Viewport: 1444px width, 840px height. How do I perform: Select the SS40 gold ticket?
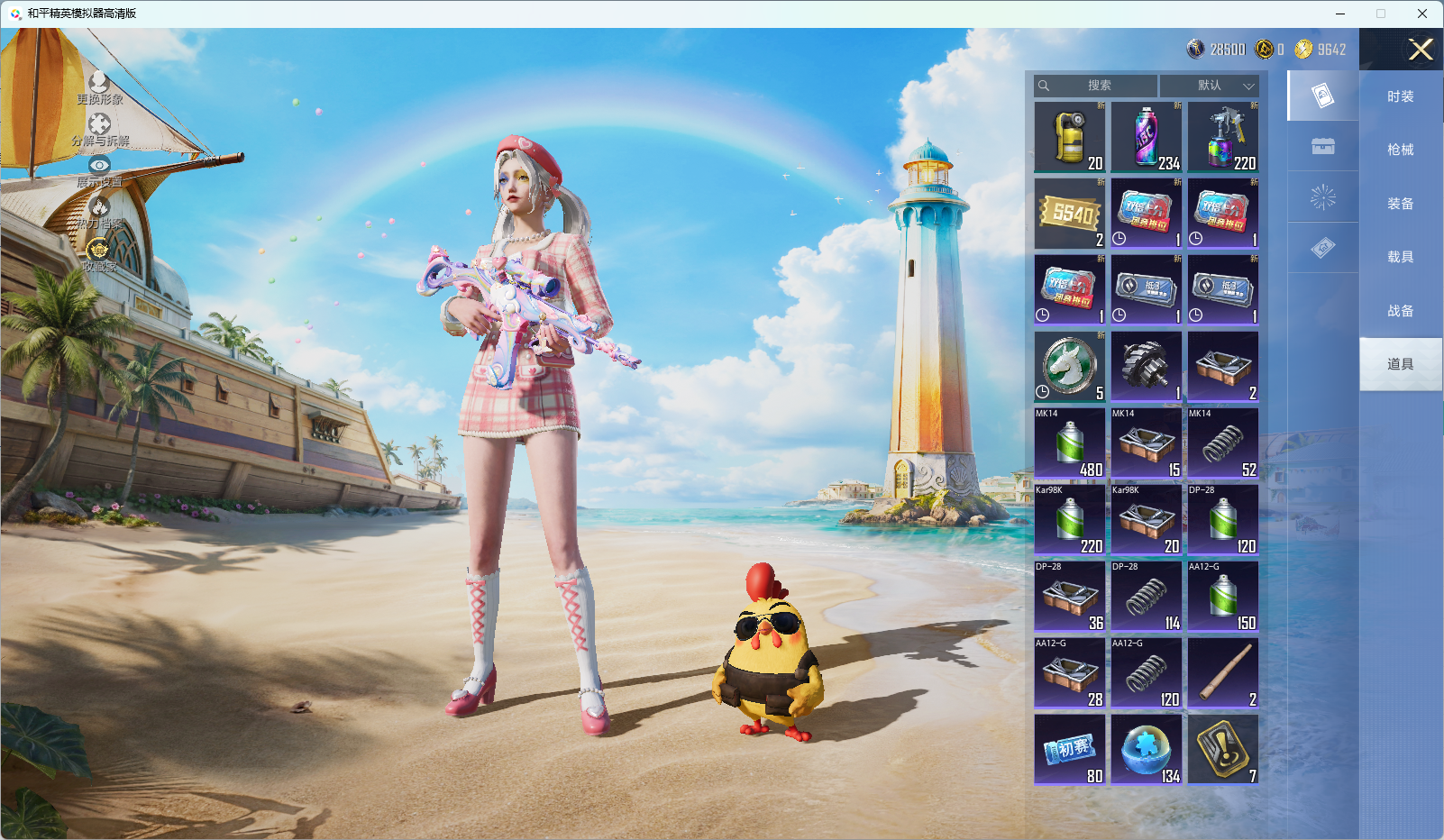click(1070, 214)
